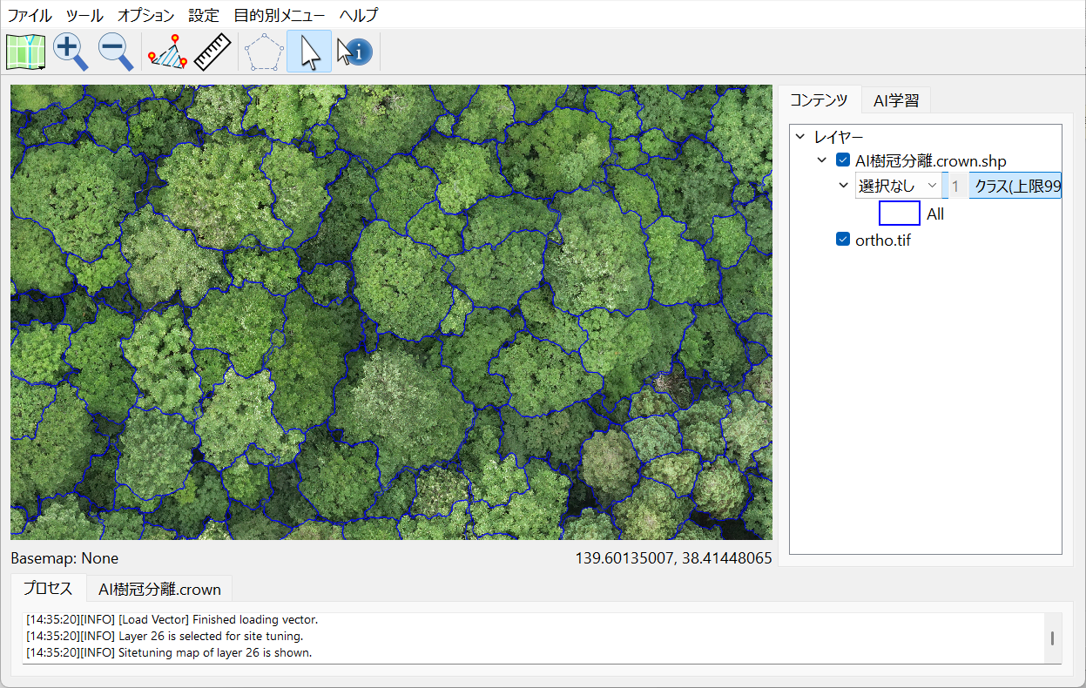Viewport: 1086px width, 688px height.
Task: Select the zoom in magnifier tool
Action: [70, 52]
